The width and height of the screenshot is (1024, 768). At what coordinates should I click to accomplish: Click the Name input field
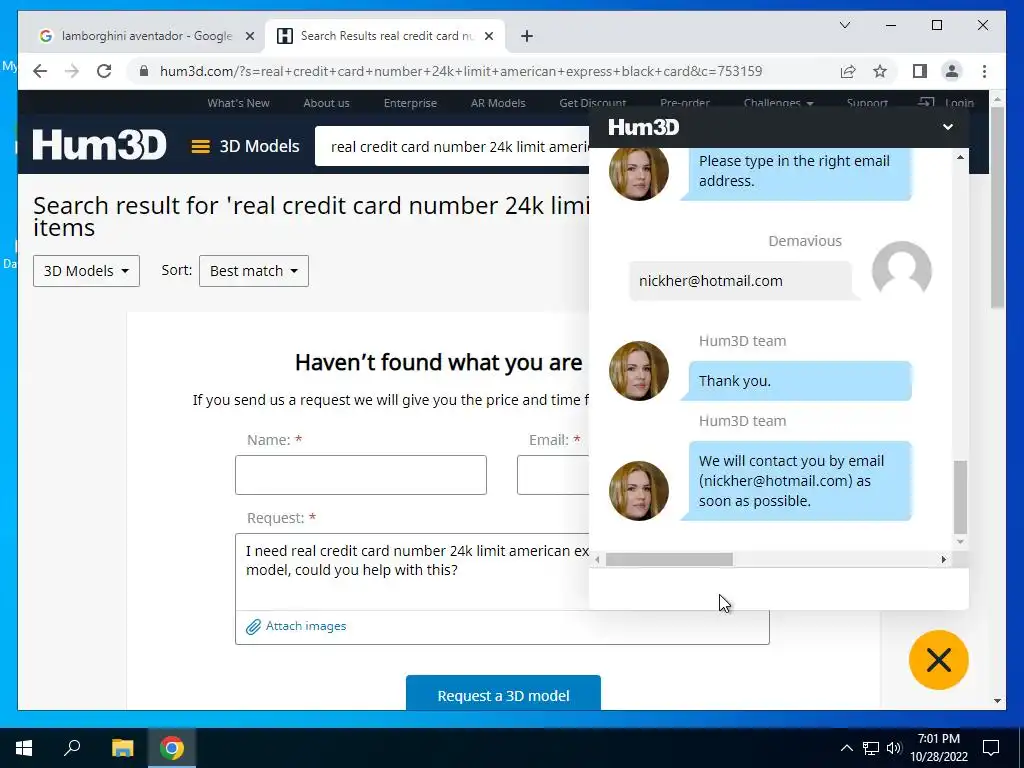coord(360,475)
